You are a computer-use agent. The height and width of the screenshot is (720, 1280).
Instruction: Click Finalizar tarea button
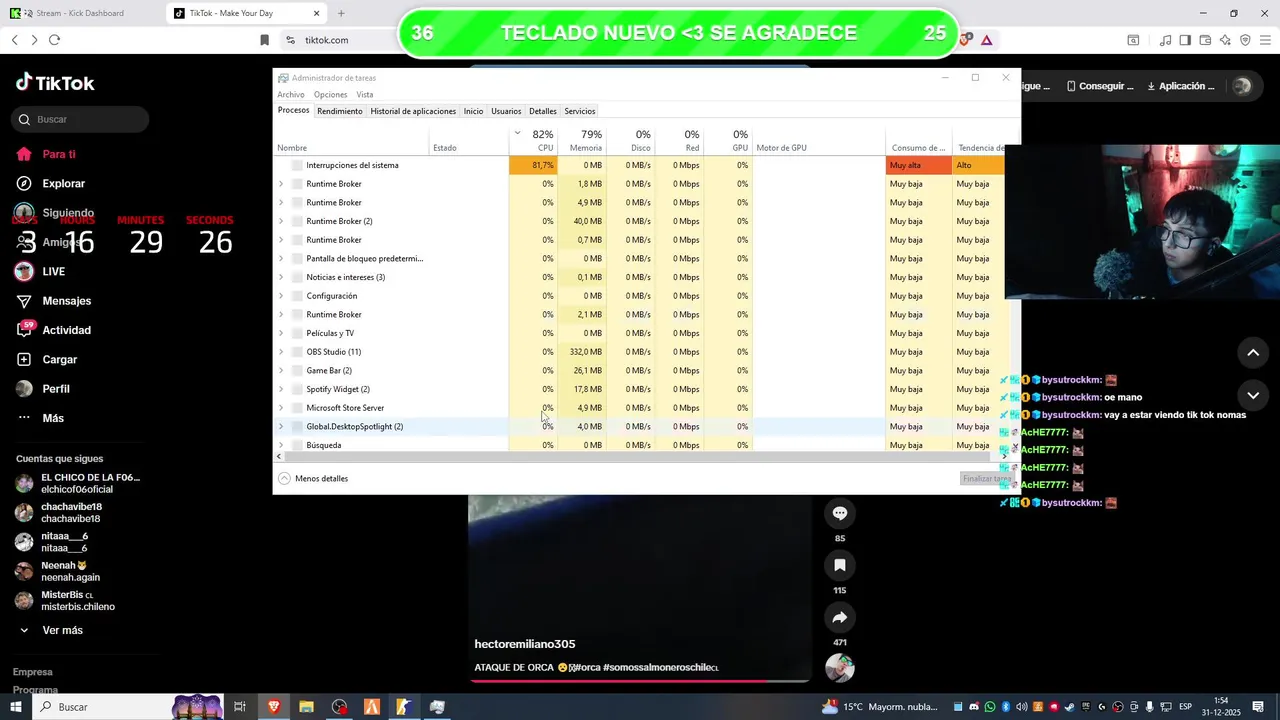point(986,479)
